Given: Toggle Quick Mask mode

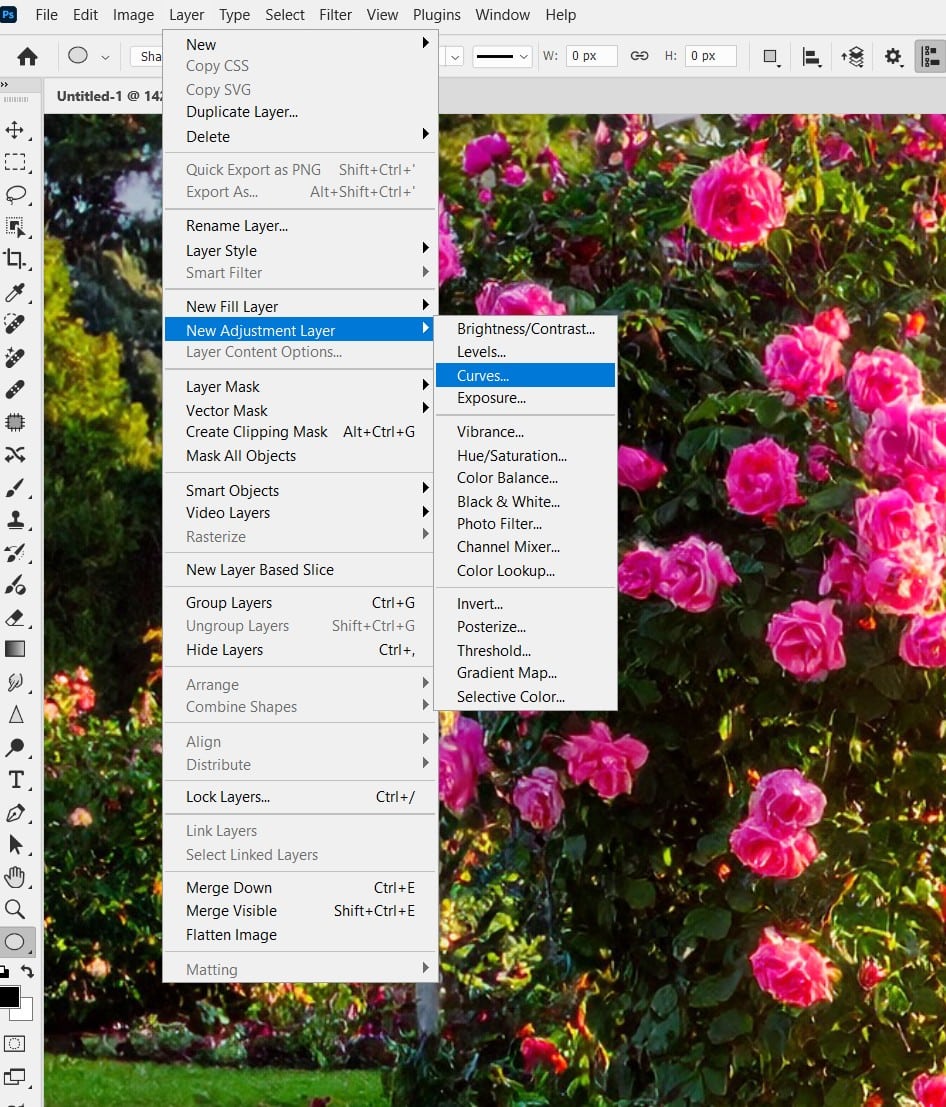Looking at the screenshot, I should coord(15,1043).
